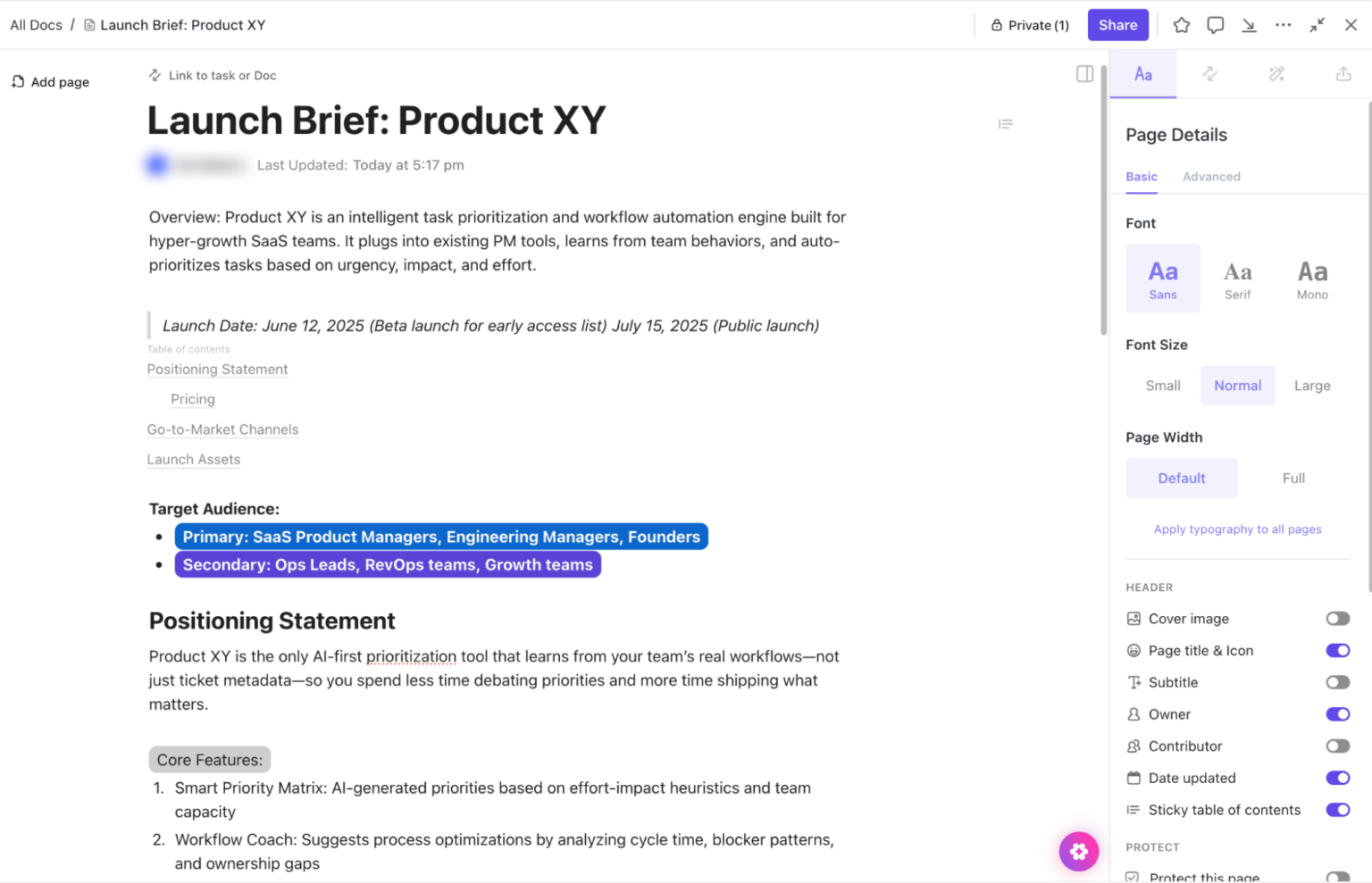Star this doc as a favorite
The width and height of the screenshot is (1372, 883).
(1181, 25)
